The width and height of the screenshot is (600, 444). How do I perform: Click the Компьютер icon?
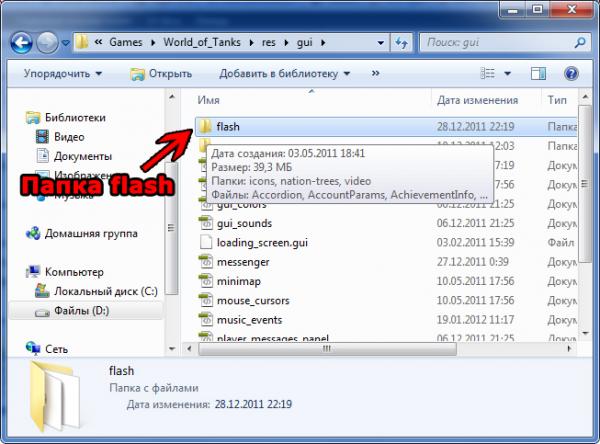[33, 272]
